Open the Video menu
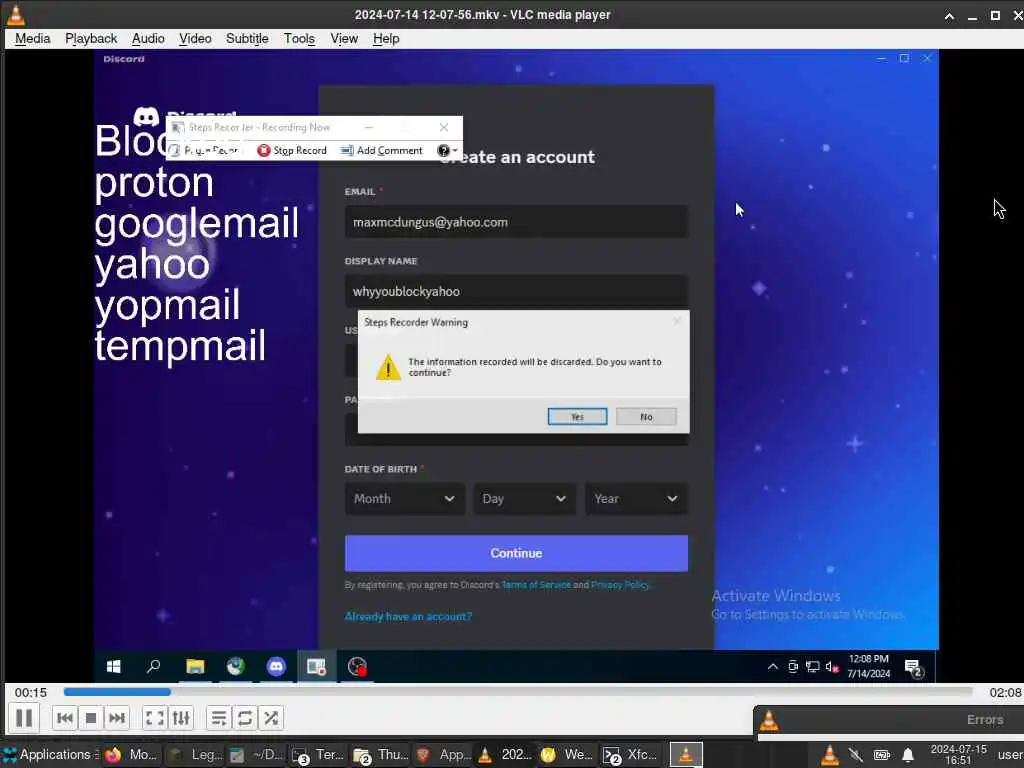 pos(195,39)
